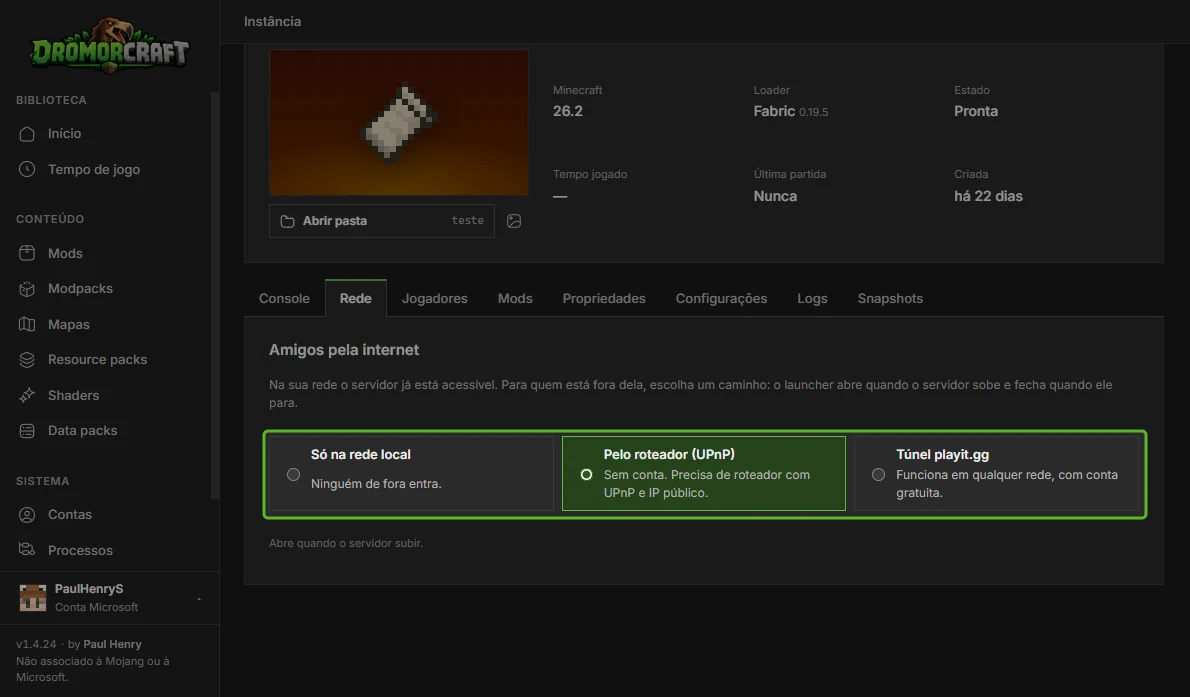Screen dimensions: 1190x697
Task: View the Logs tab
Action: (812, 298)
